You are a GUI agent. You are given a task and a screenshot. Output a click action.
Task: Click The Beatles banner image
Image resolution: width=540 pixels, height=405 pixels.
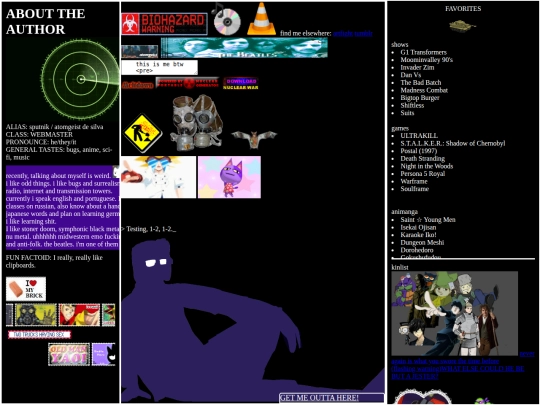[x=244, y=48]
